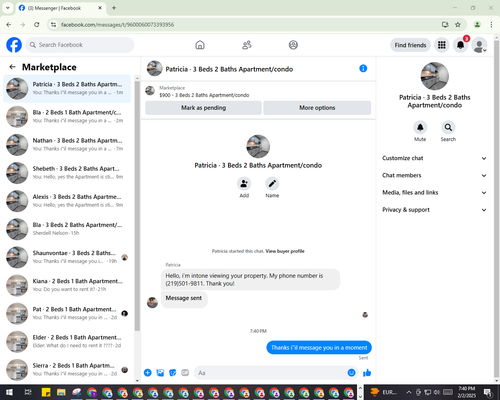The image size is (500, 400).
Task: Open View buyer profile link
Action: pos(285,251)
